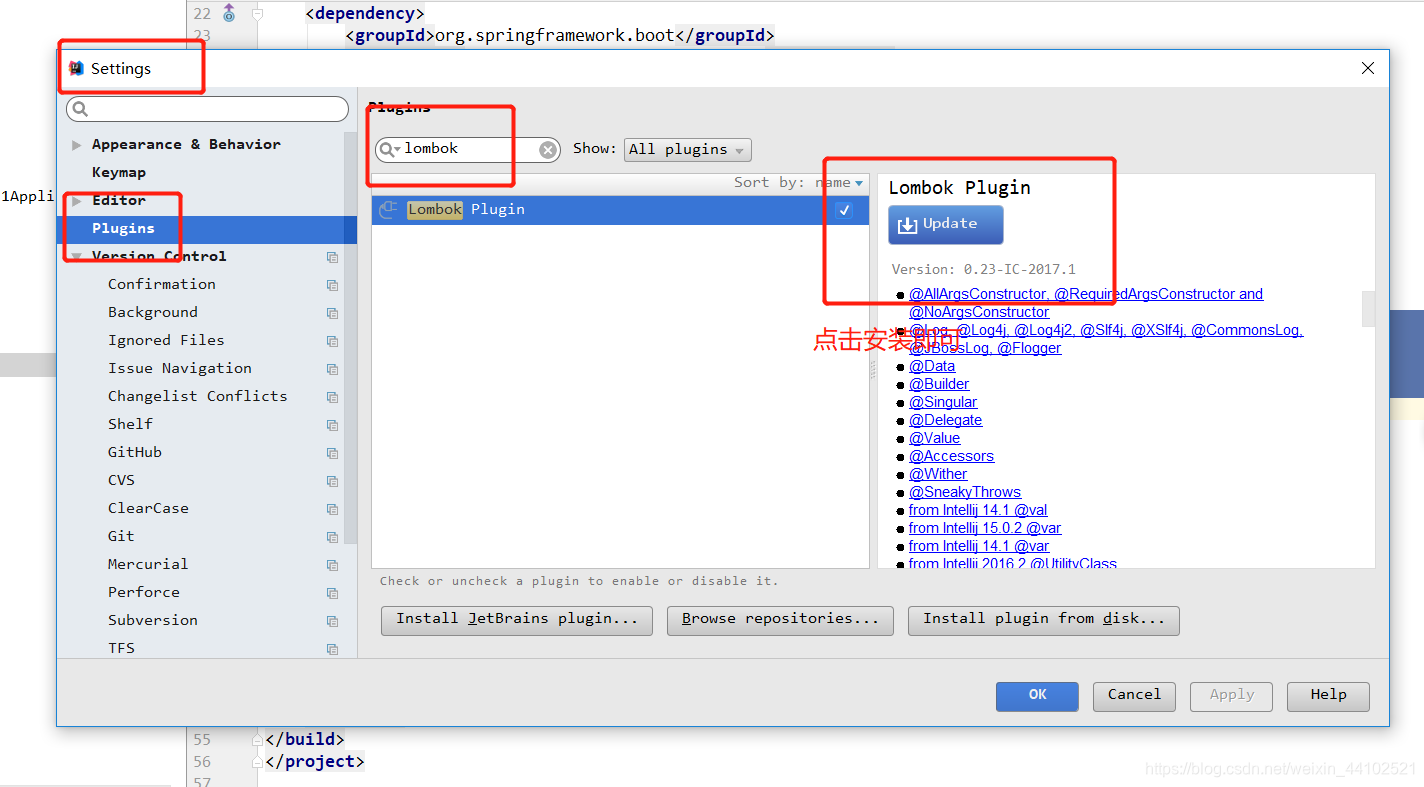Click the project-level icon beside Confirmation
Screen dimensions: 1424x787
click(x=332, y=285)
